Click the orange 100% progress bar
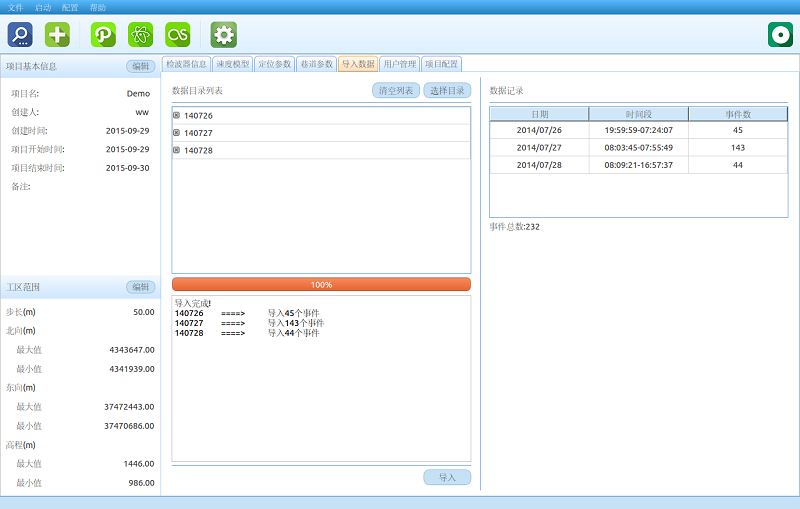The width and height of the screenshot is (800, 509). [x=321, y=284]
